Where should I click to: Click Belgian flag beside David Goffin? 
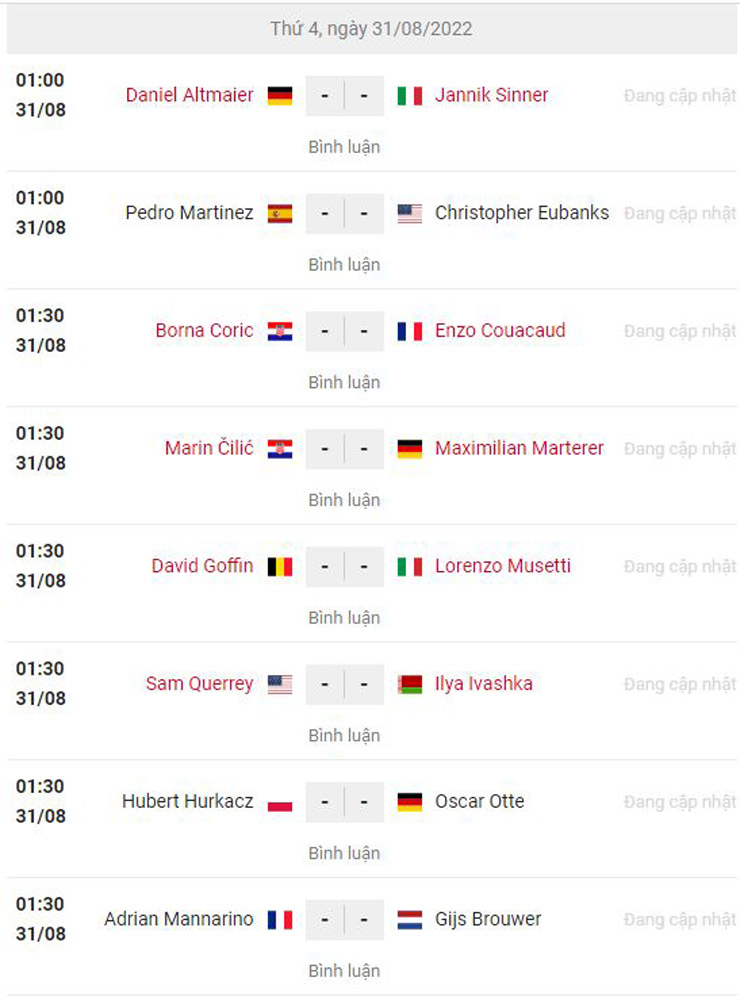point(280,567)
